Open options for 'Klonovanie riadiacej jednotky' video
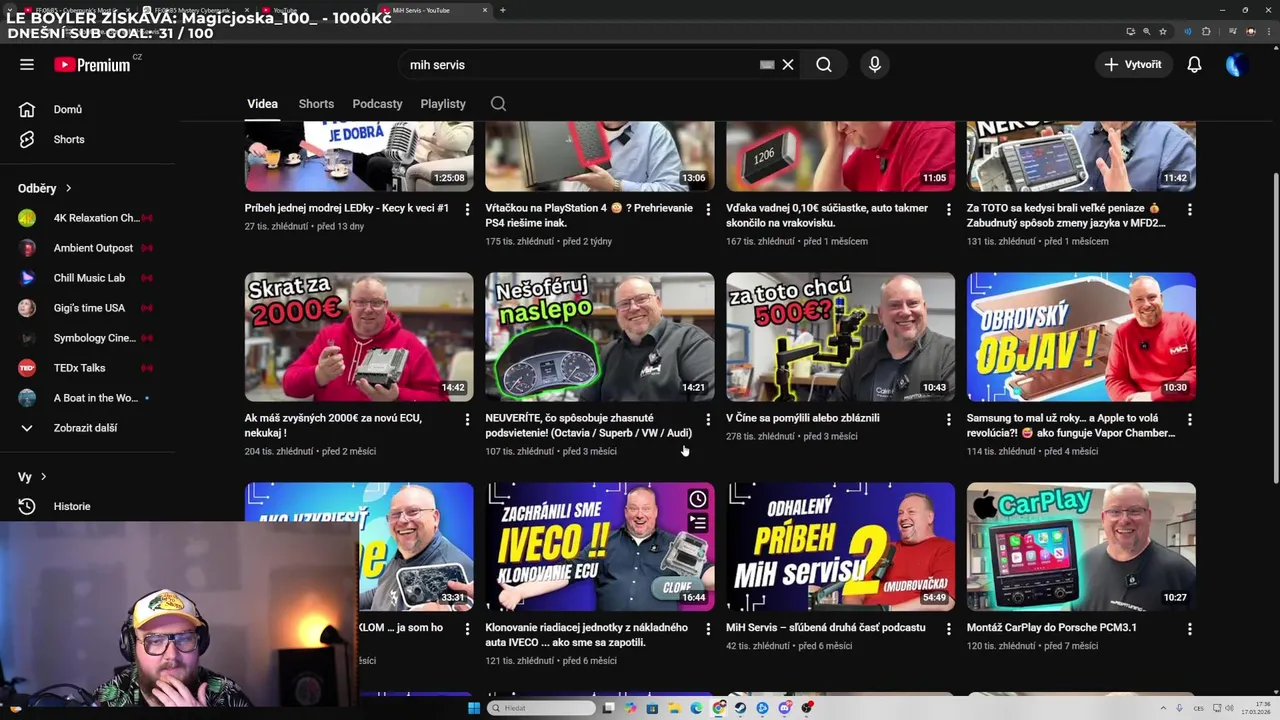The image size is (1280, 720). tap(708, 630)
